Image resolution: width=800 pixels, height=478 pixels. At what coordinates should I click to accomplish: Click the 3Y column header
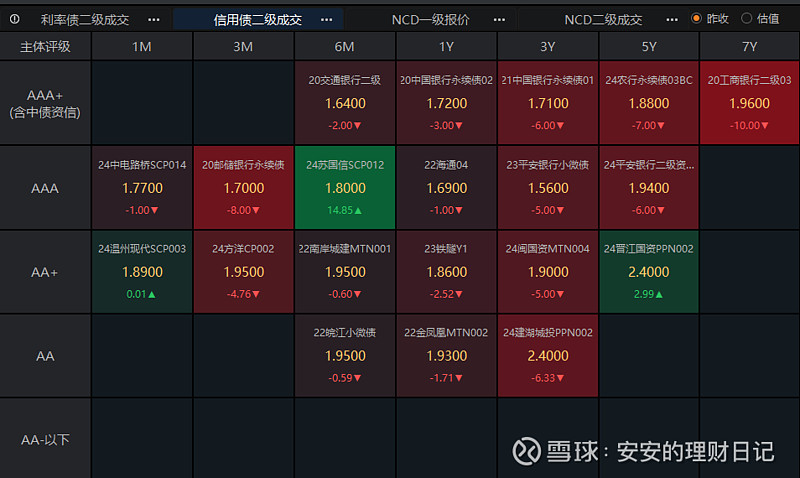(x=548, y=46)
